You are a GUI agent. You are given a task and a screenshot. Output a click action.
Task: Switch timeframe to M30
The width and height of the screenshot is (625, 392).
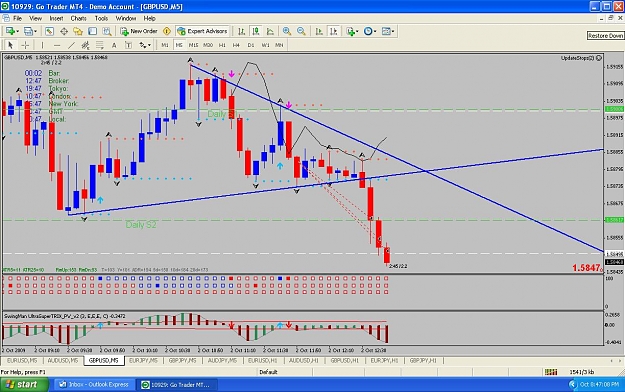point(208,45)
